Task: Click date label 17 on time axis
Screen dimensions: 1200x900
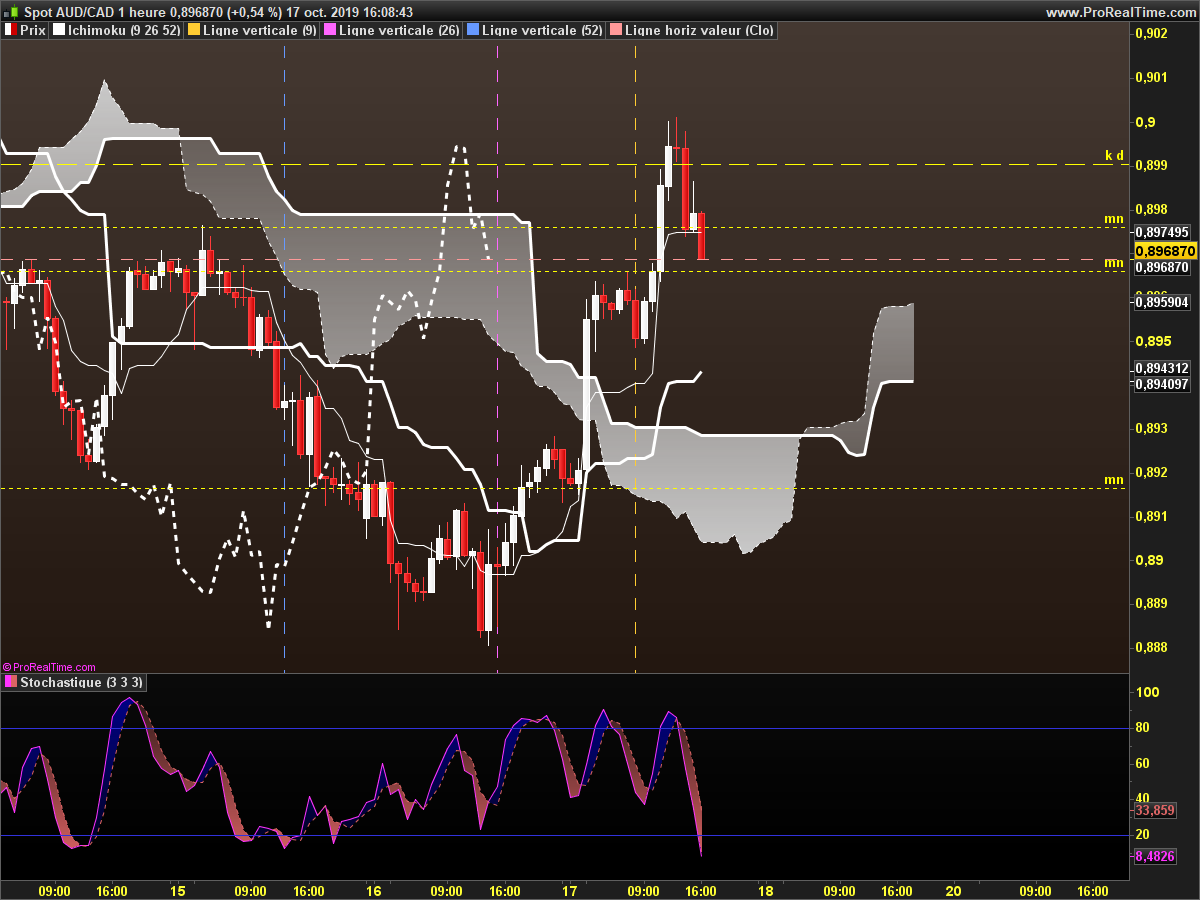Action: pos(570,891)
